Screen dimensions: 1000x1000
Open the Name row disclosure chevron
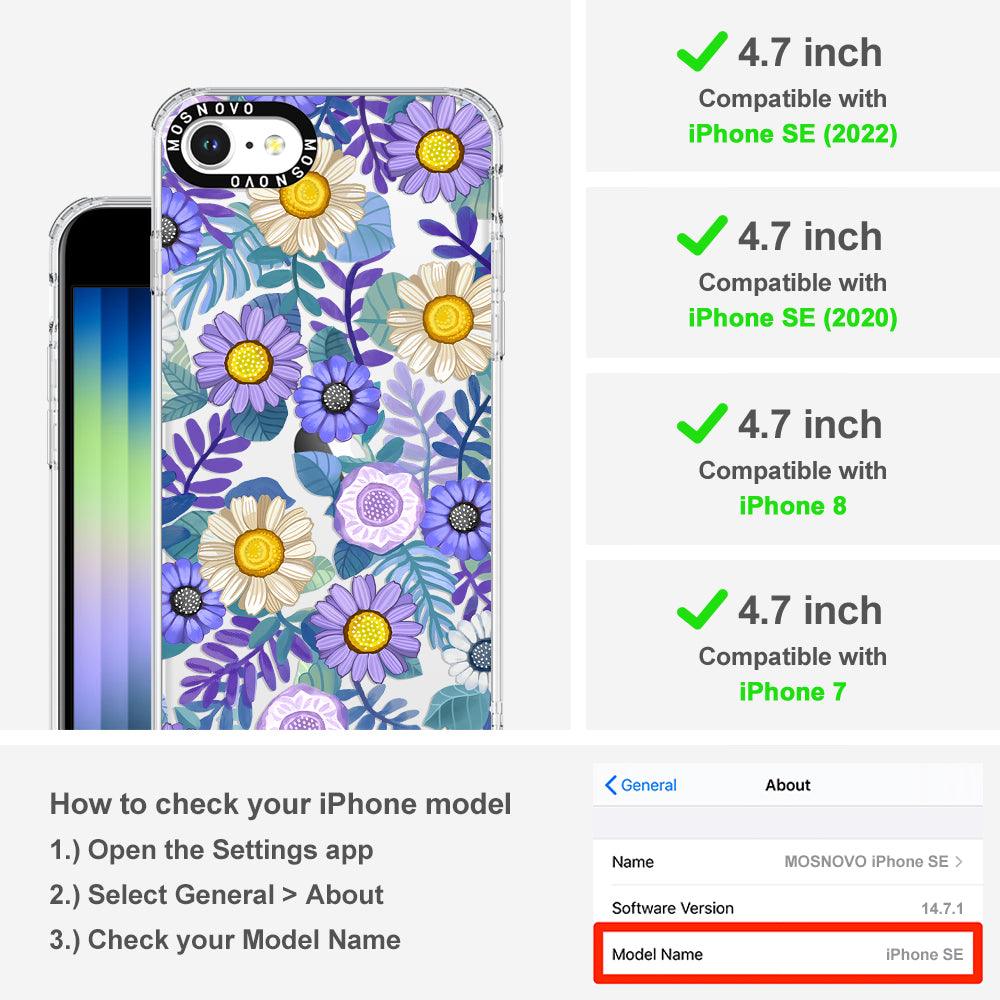click(959, 862)
